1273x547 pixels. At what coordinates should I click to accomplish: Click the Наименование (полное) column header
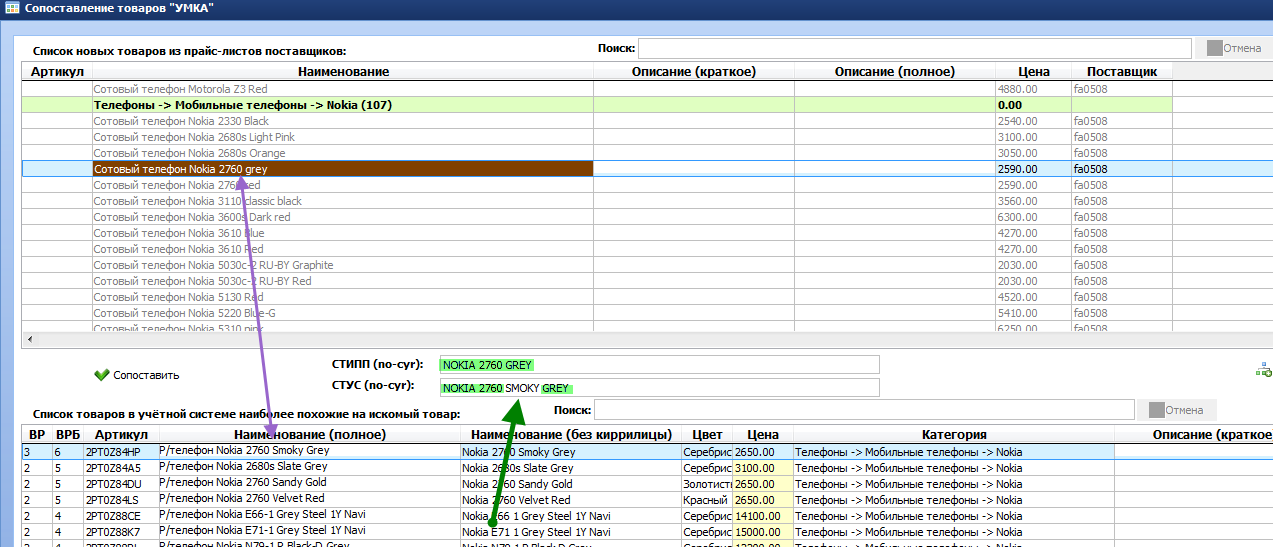[309, 435]
